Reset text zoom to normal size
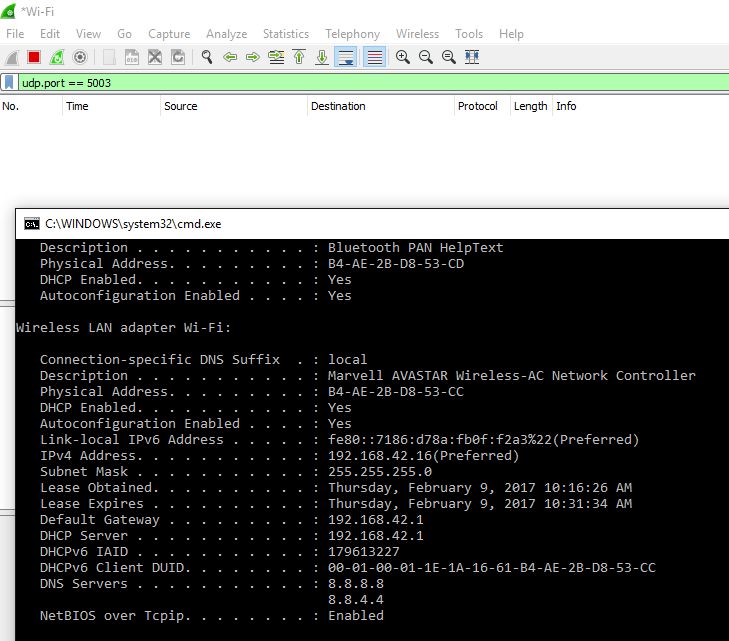 [449, 57]
